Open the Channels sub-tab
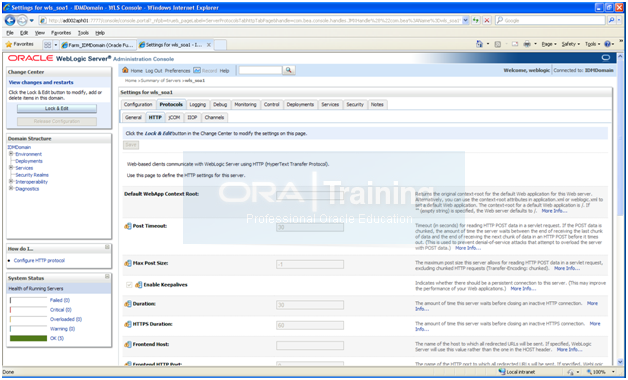628x380 pixels. pos(214,117)
